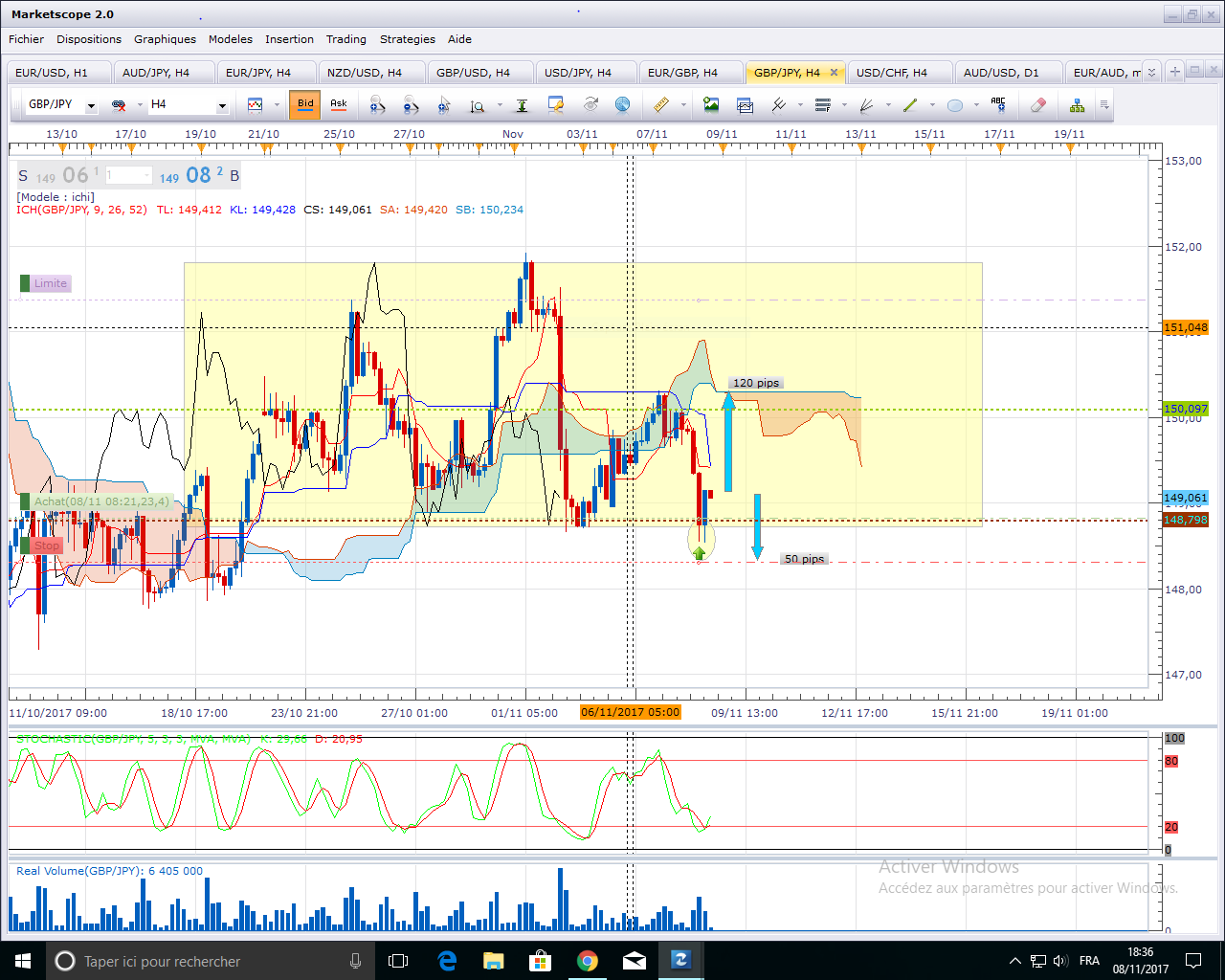Click the add indicator chart icon
This screenshot has width=1225, height=980.
pyautogui.click(x=745, y=104)
